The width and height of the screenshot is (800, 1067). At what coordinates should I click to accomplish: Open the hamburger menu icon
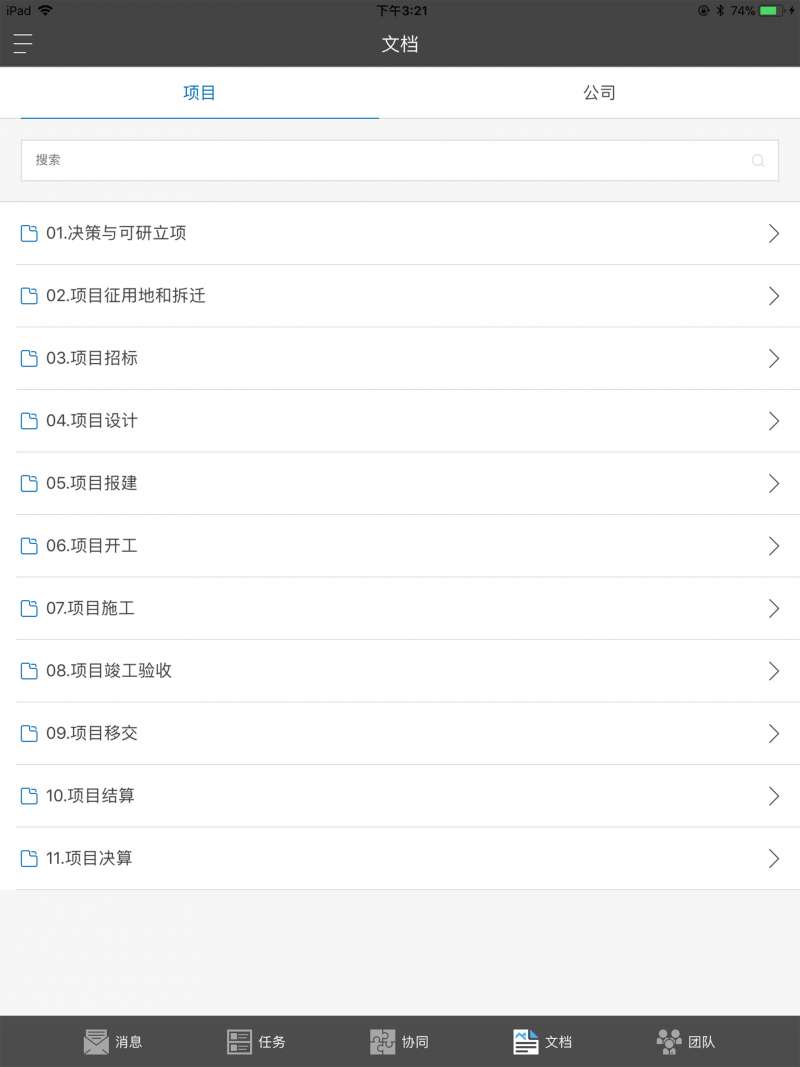pos(22,44)
